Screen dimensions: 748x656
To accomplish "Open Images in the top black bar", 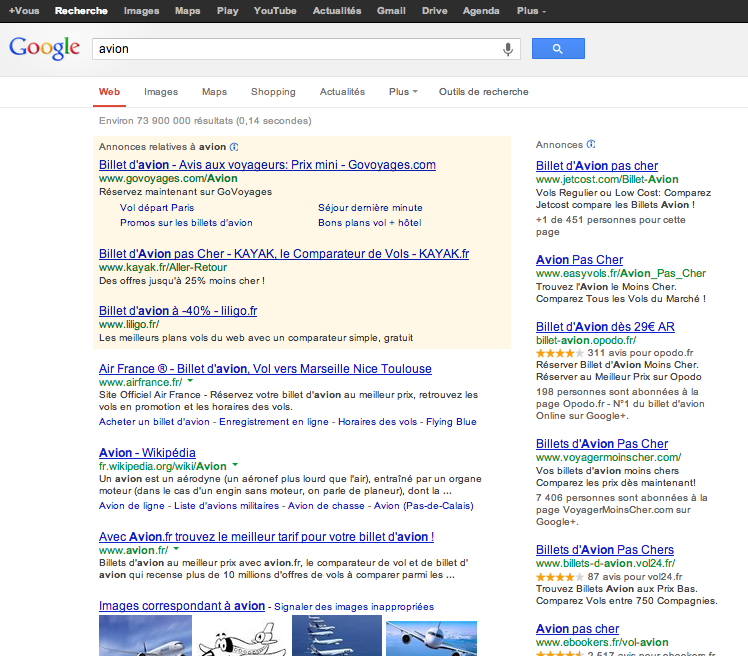I will 141,10.
